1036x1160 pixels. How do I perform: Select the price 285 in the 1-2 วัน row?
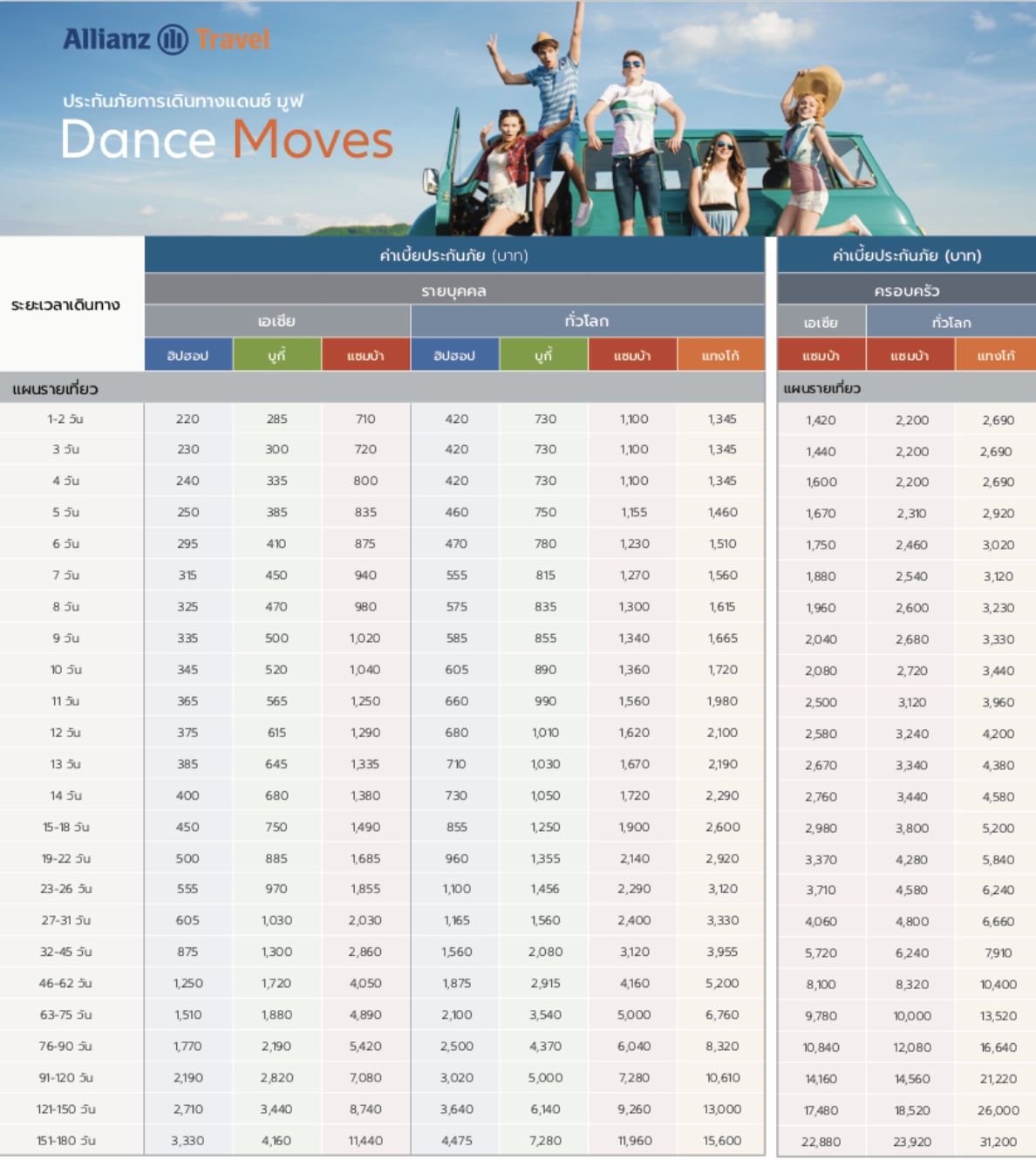tap(276, 420)
